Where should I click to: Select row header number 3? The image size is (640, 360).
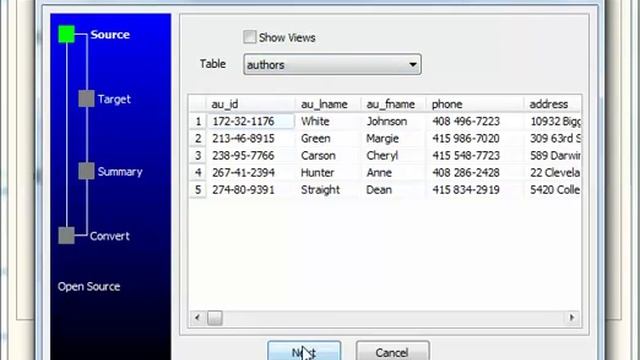tap(198, 156)
